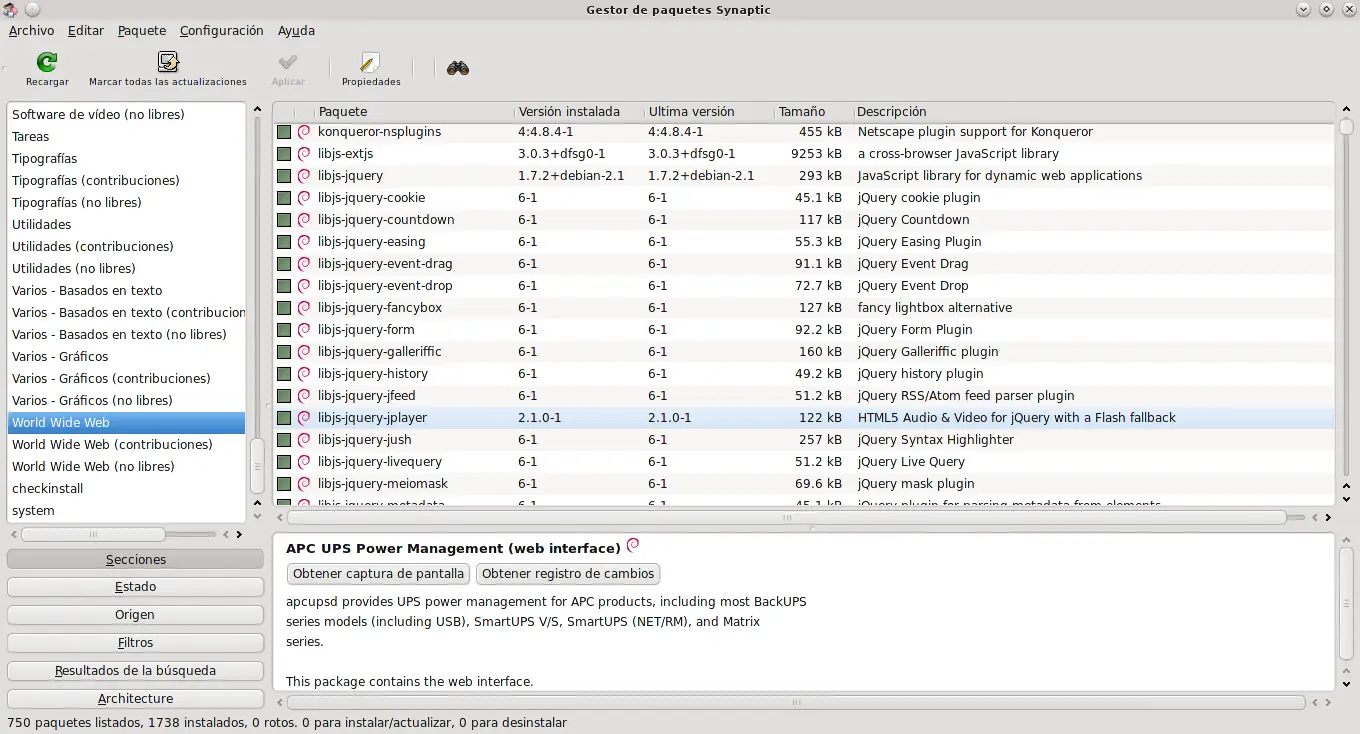Toggle status box for libjs-jquery-meiomask
The width and height of the screenshot is (1360, 734).
tap(284, 484)
